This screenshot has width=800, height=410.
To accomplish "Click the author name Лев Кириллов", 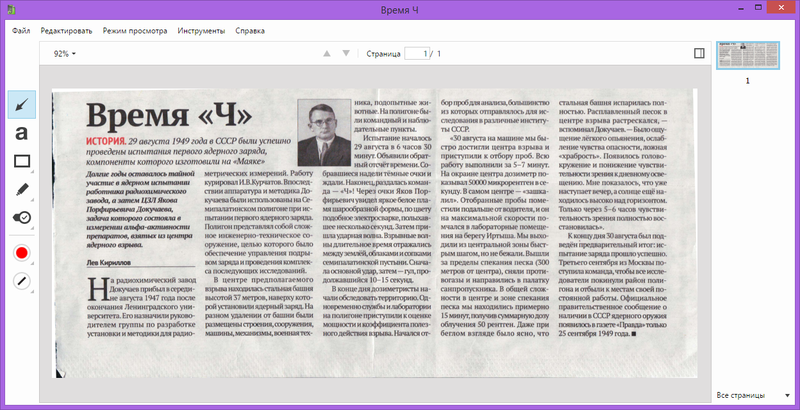I will pos(108,263).
